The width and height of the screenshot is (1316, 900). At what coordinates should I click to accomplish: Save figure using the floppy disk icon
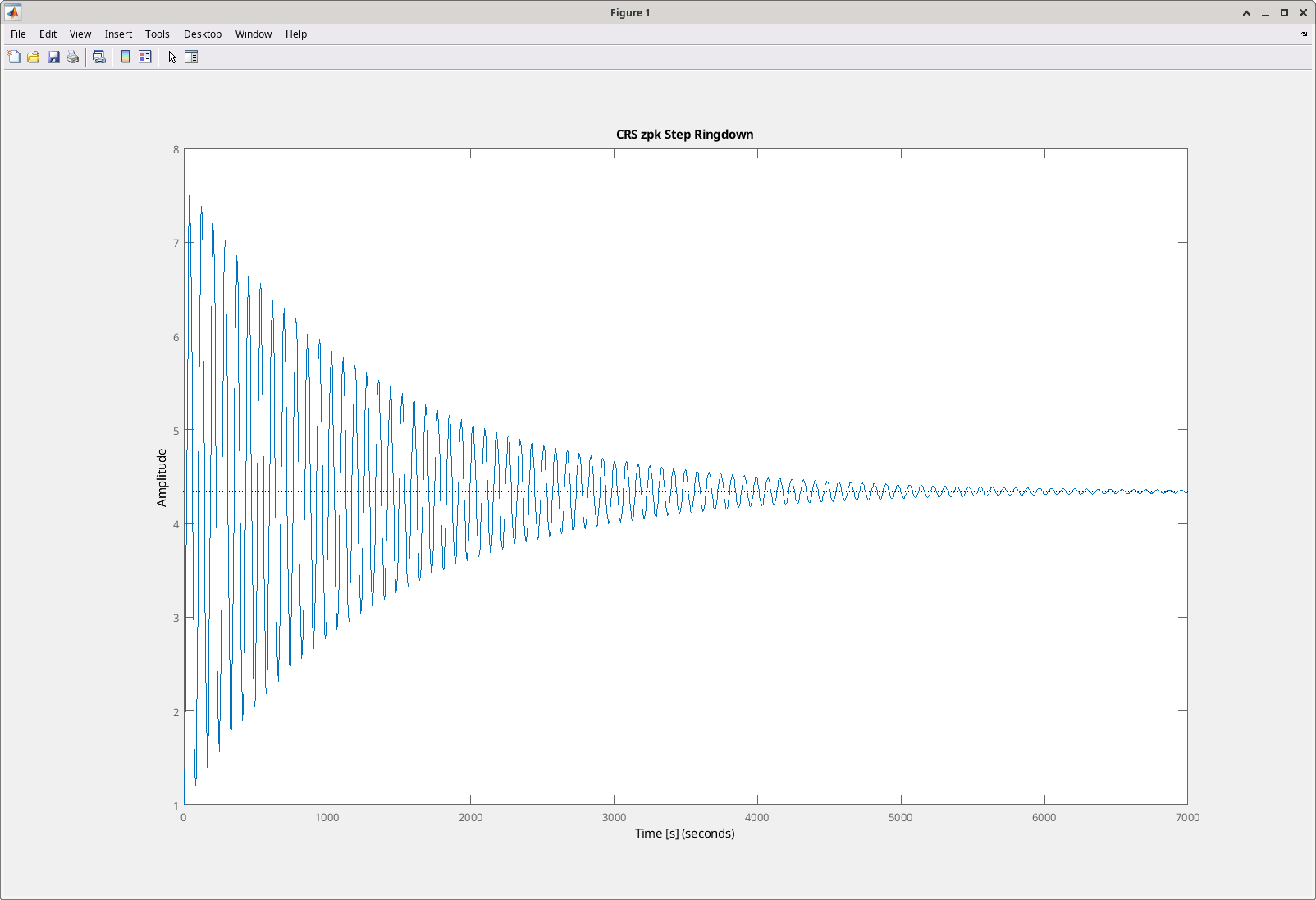click(53, 57)
